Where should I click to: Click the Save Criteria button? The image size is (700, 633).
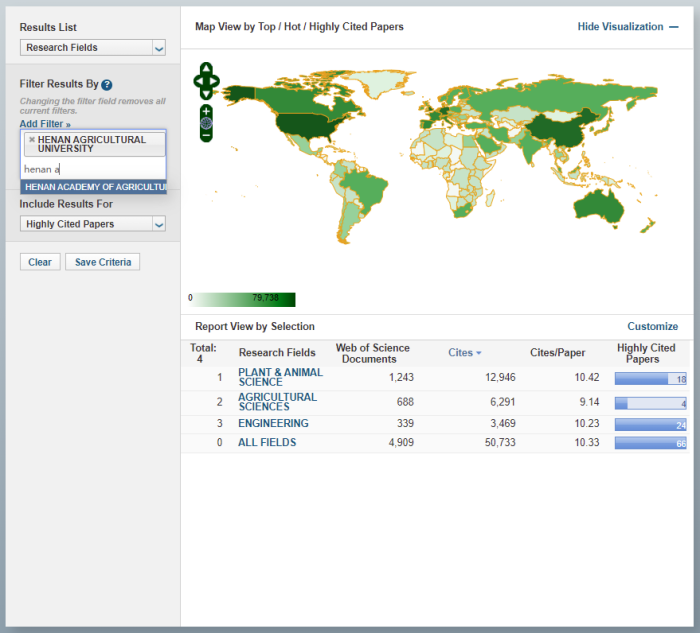tap(103, 262)
